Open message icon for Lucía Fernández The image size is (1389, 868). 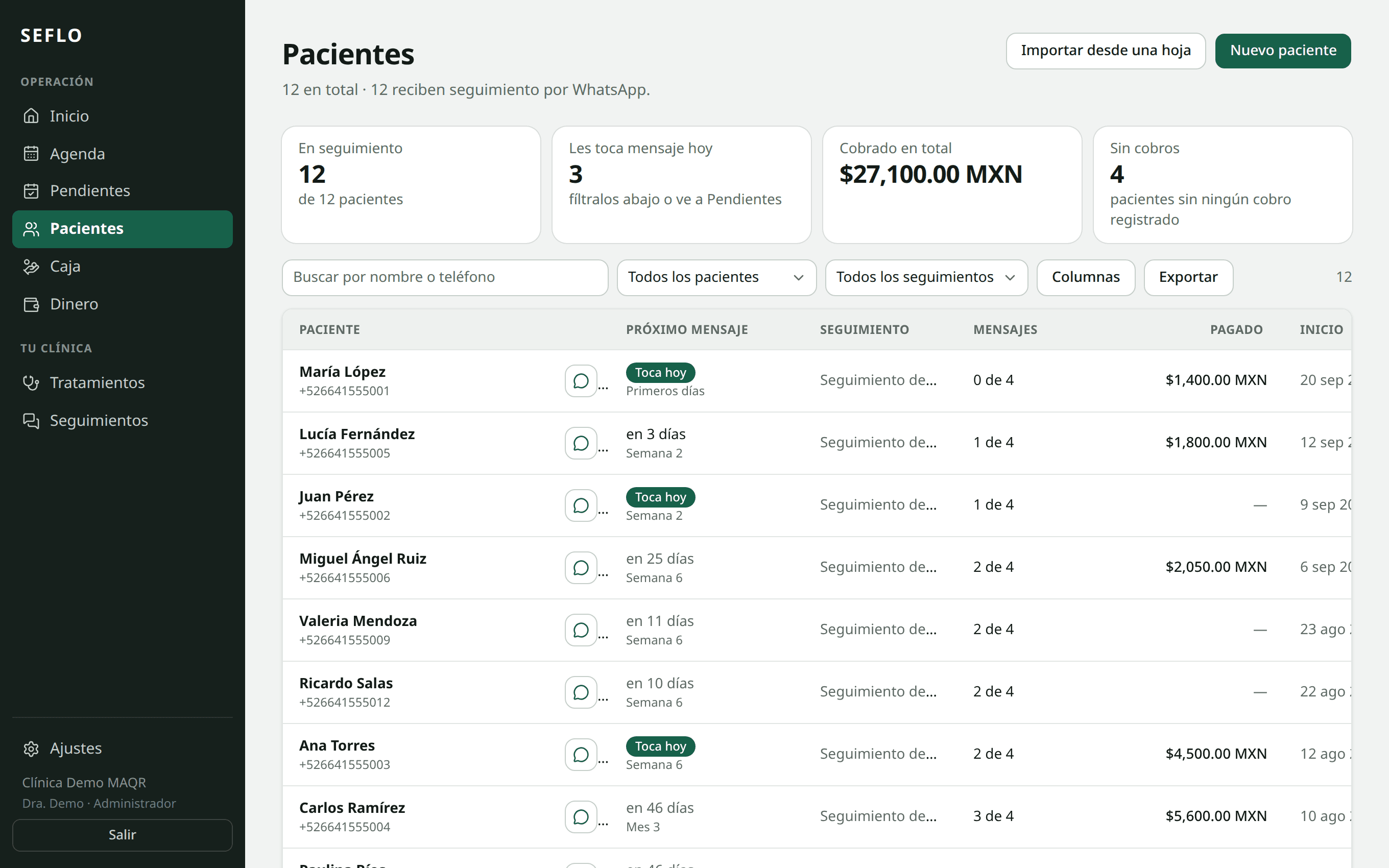(581, 443)
